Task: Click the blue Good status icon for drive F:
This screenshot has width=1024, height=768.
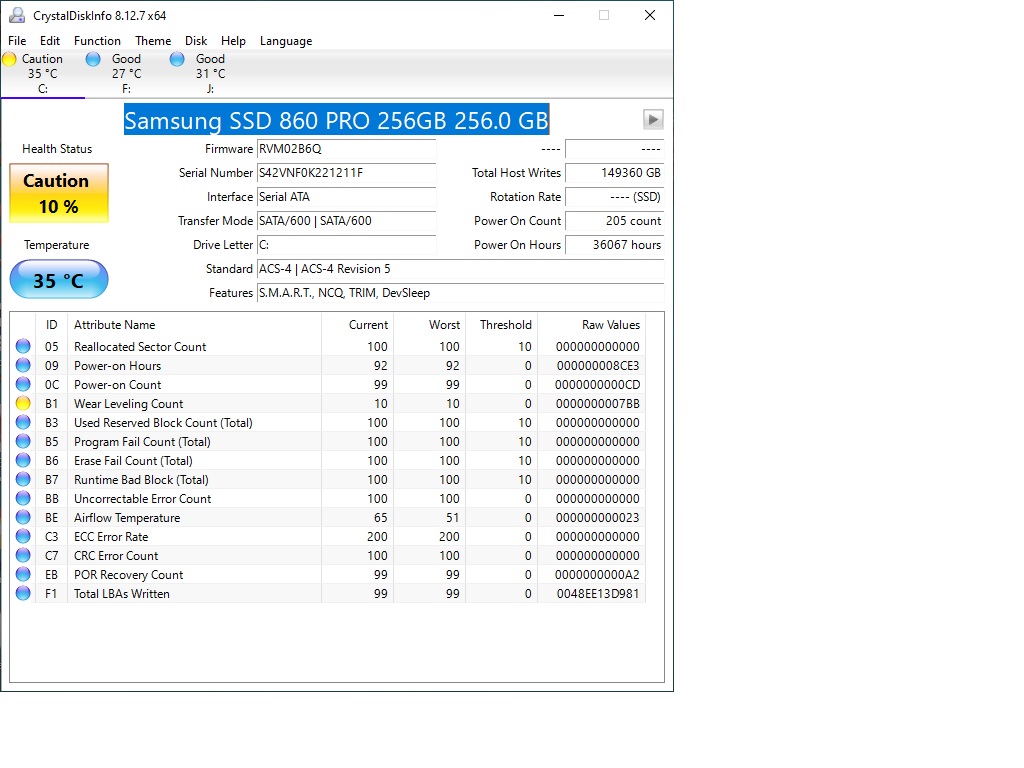Action: pos(93,59)
